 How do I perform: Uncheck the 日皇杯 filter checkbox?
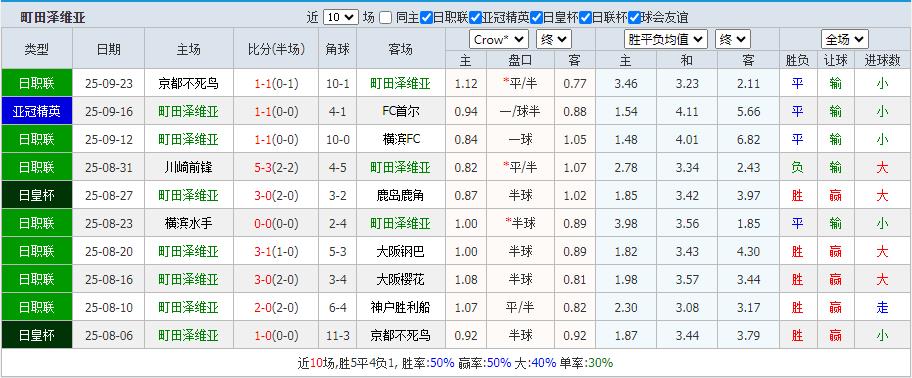[x=536, y=17]
